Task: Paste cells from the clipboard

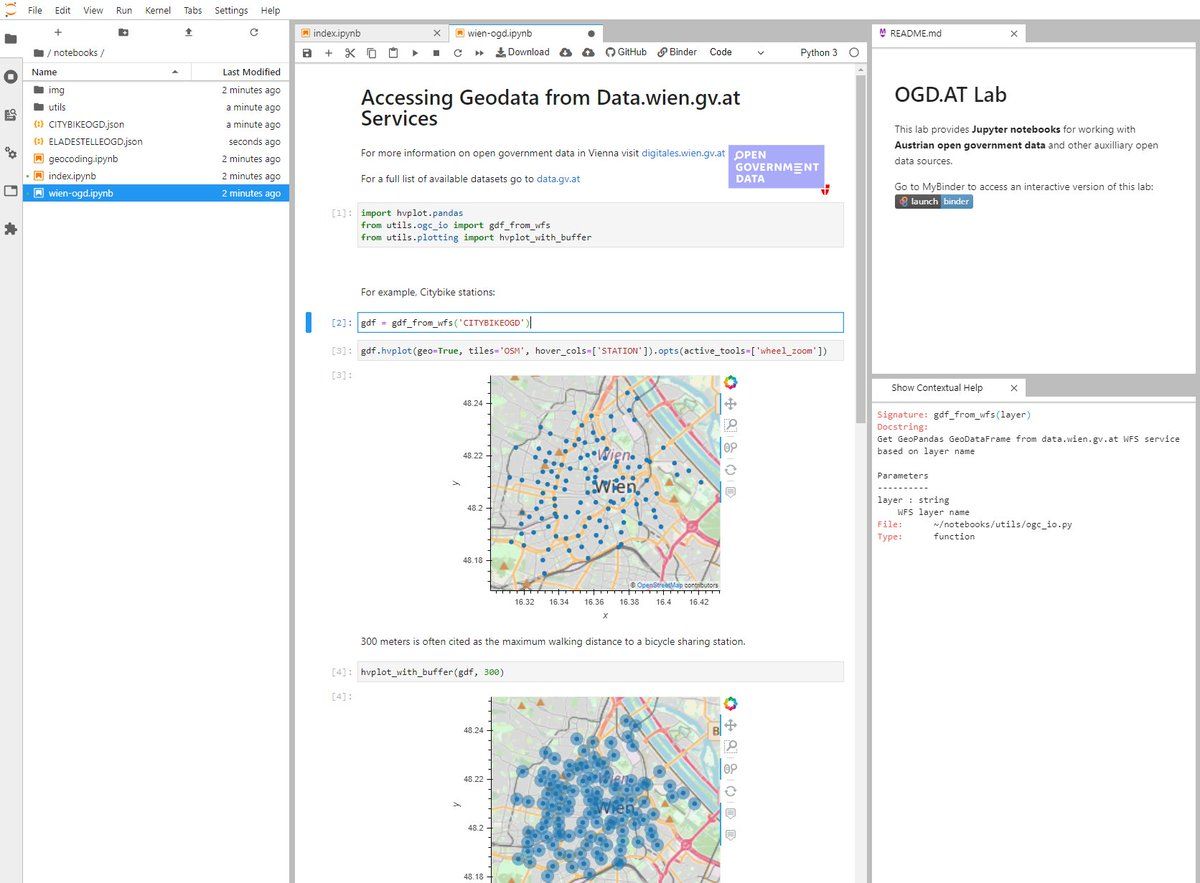Action: [x=393, y=53]
